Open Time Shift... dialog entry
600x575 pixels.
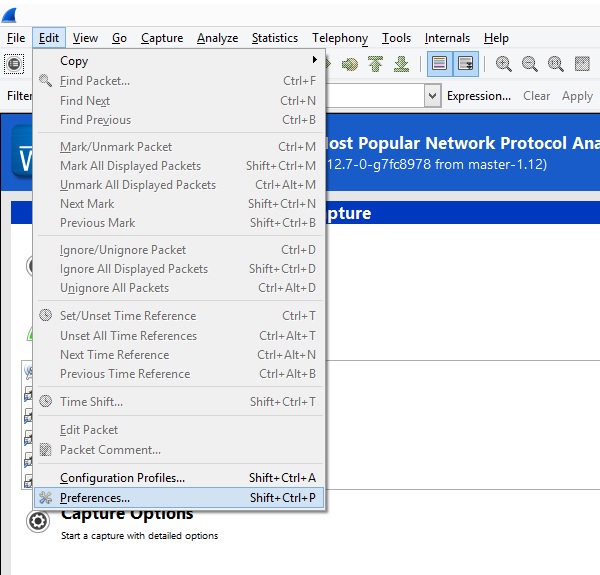pyautogui.click(x=179, y=401)
